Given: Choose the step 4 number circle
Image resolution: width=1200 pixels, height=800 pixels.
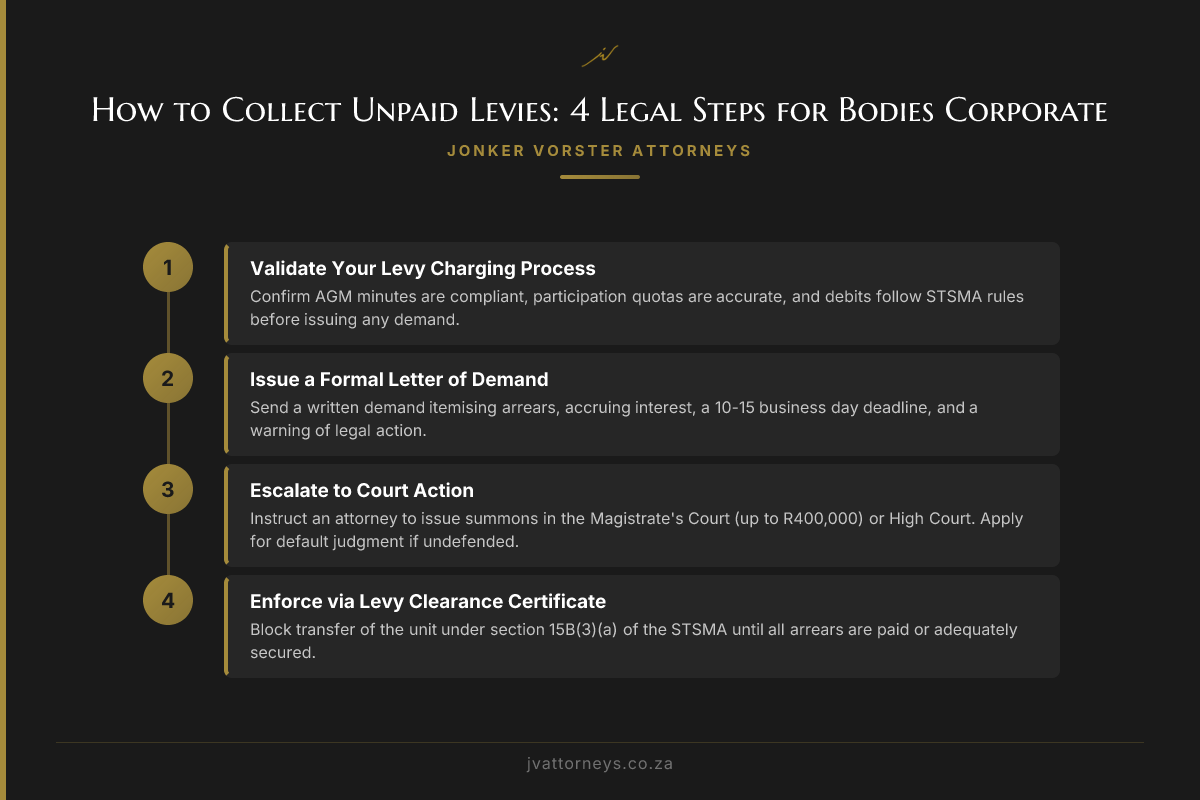Looking at the screenshot, I should [168, 600].
